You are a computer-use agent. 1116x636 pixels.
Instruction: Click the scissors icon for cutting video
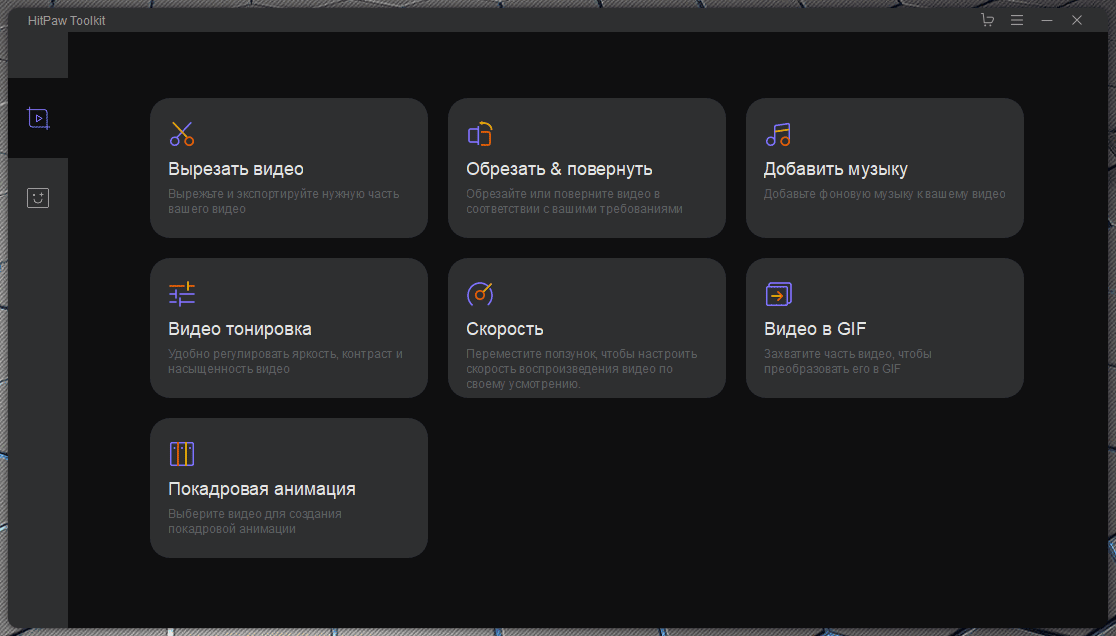point(181,134)
